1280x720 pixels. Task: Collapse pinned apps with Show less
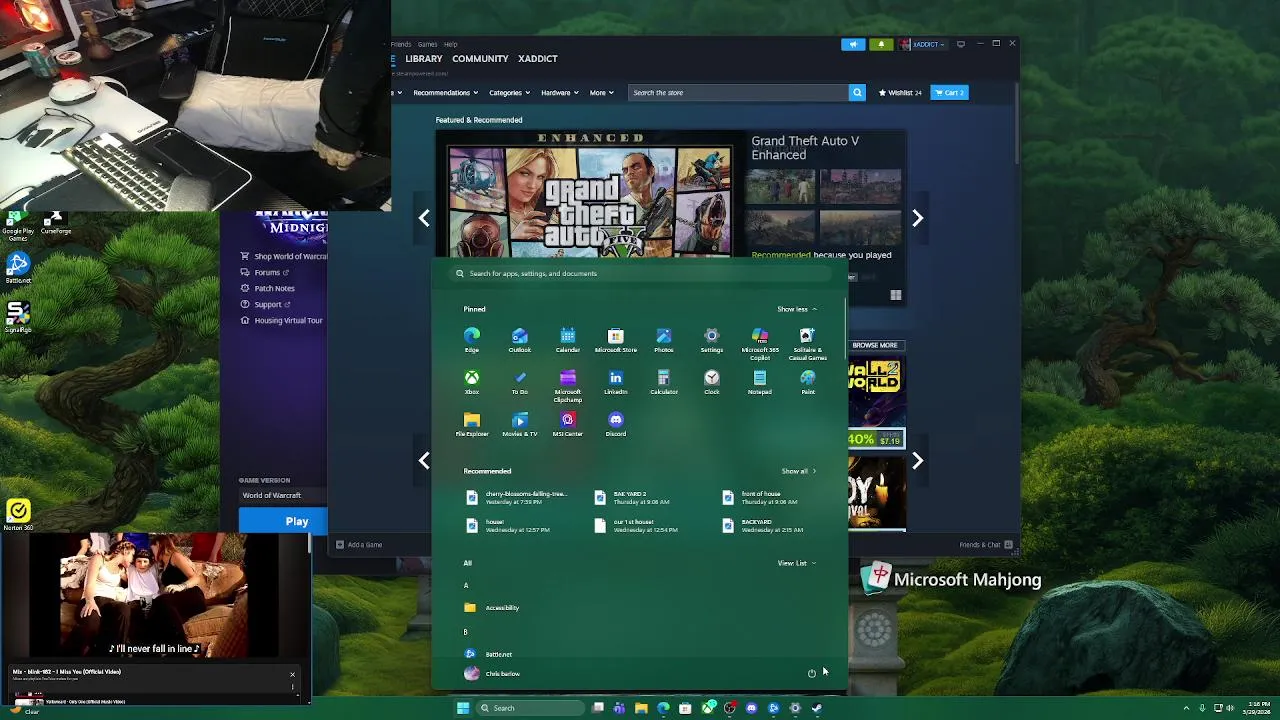pos(797,309)
